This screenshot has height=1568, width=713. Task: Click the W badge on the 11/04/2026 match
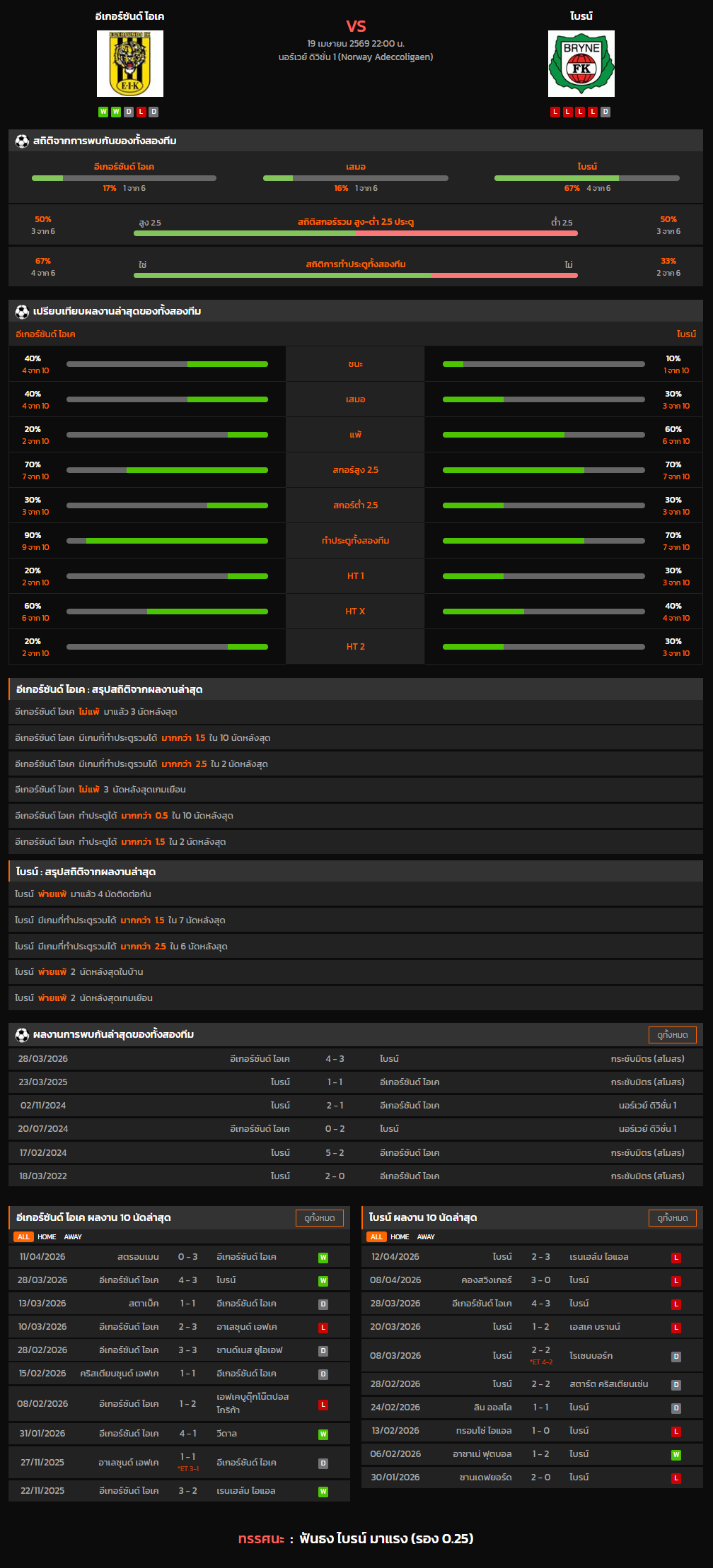(323, 1258)
